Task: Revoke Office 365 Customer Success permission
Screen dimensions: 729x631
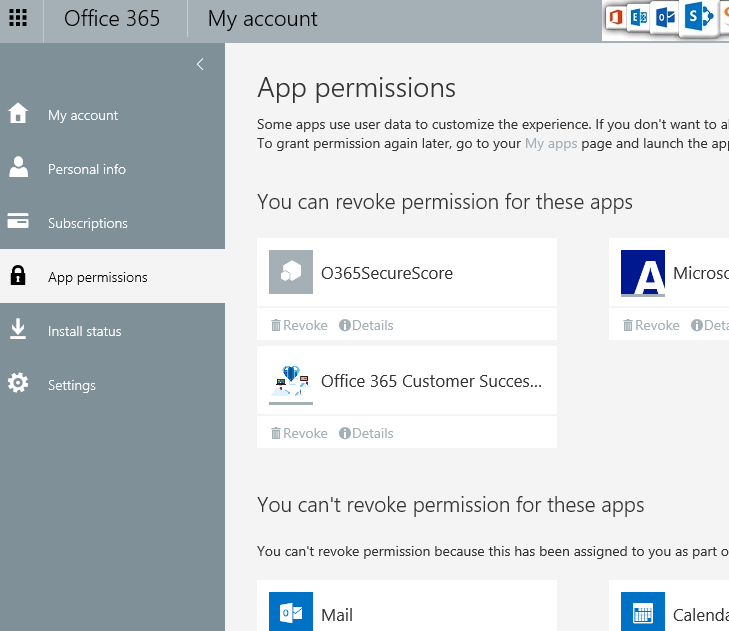Action: [x=299, y=433]
